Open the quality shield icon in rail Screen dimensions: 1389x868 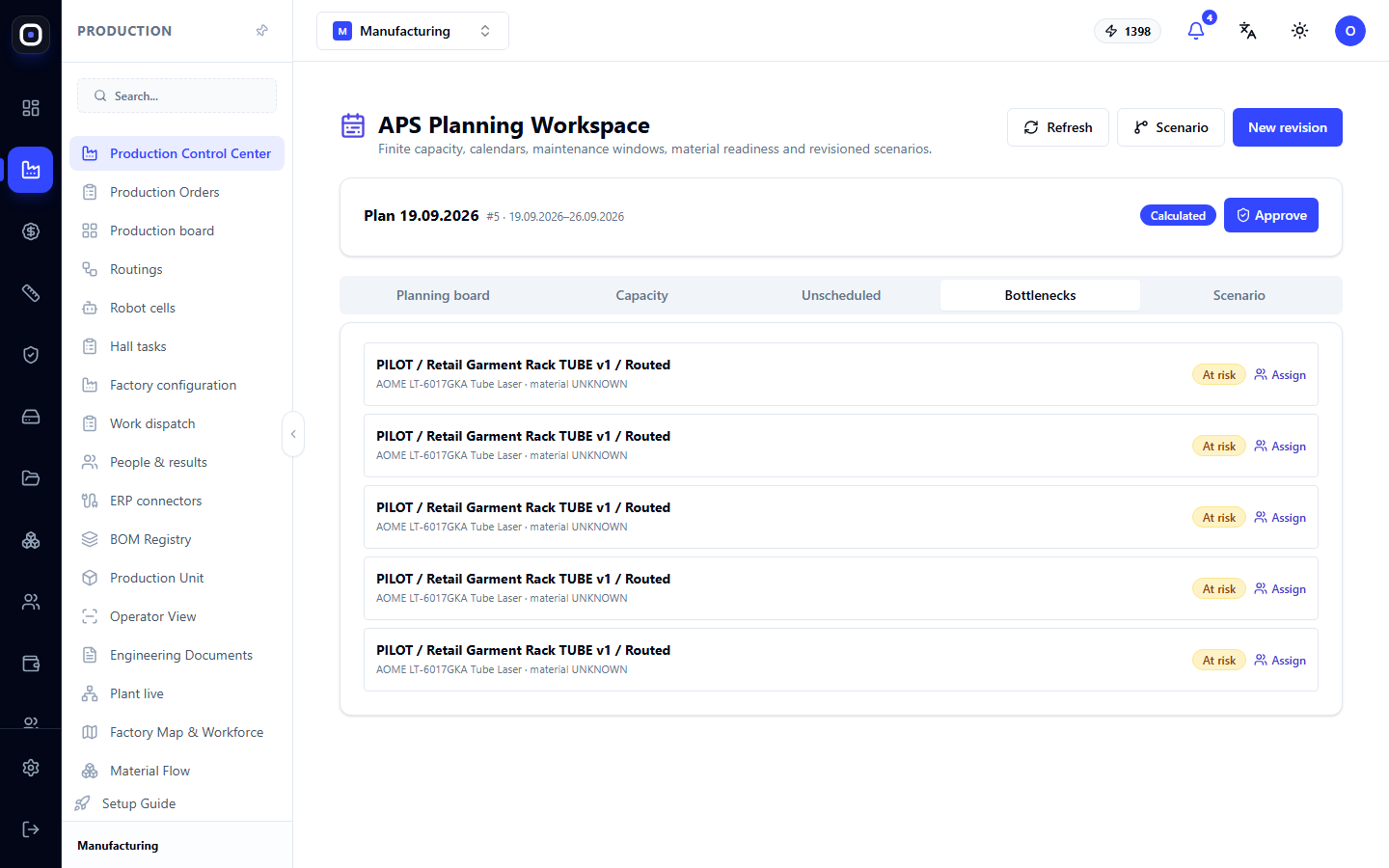(31, 355)
